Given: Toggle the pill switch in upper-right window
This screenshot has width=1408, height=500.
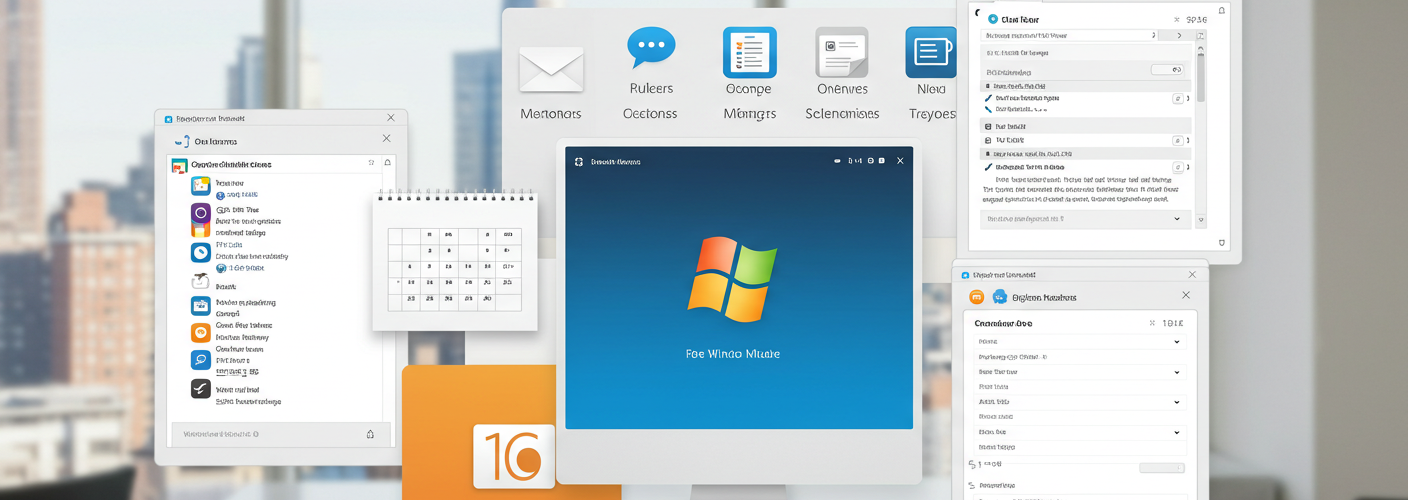Looking at the screenshot, I should point(1166,70).
